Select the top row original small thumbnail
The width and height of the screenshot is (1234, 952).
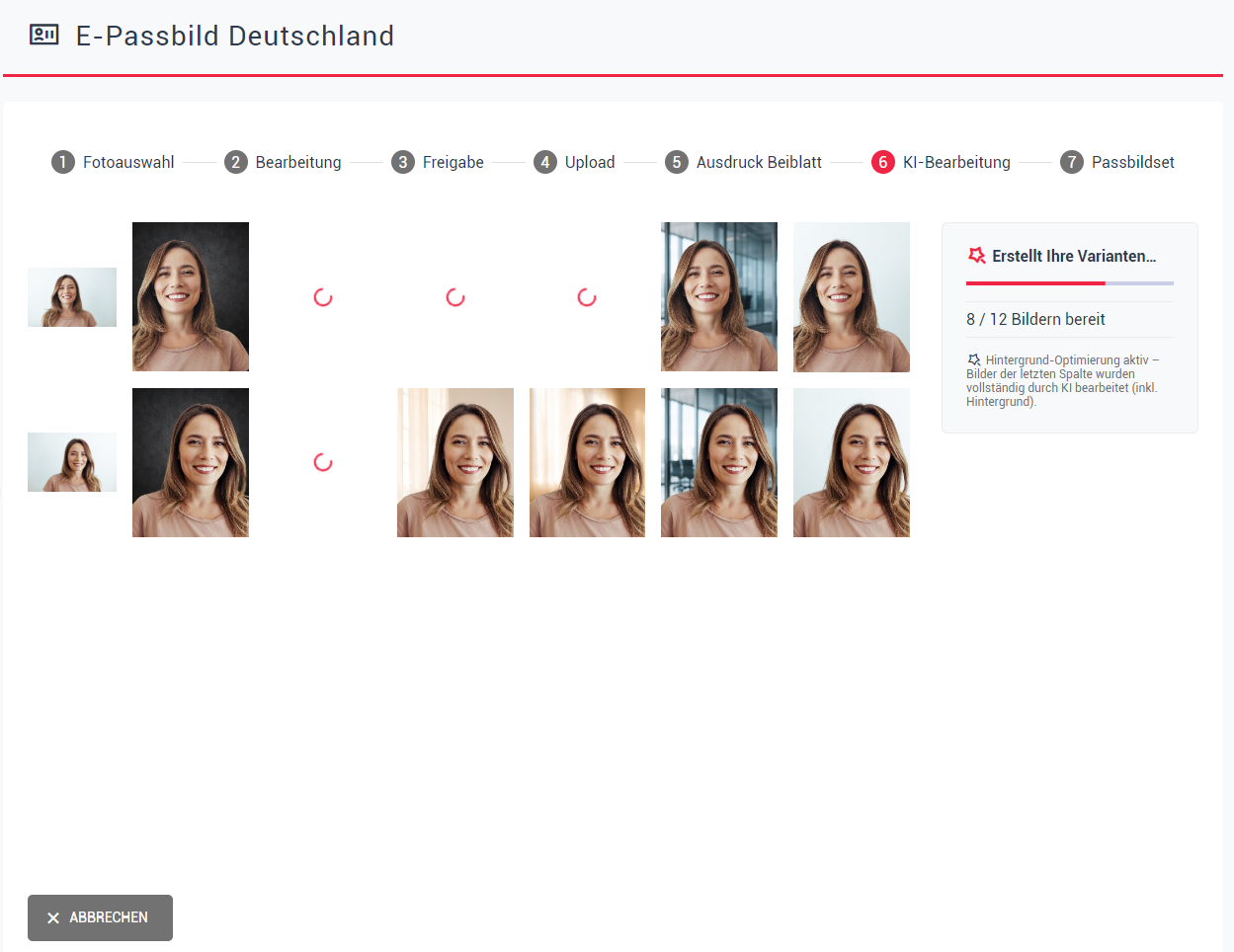point(72,297)
